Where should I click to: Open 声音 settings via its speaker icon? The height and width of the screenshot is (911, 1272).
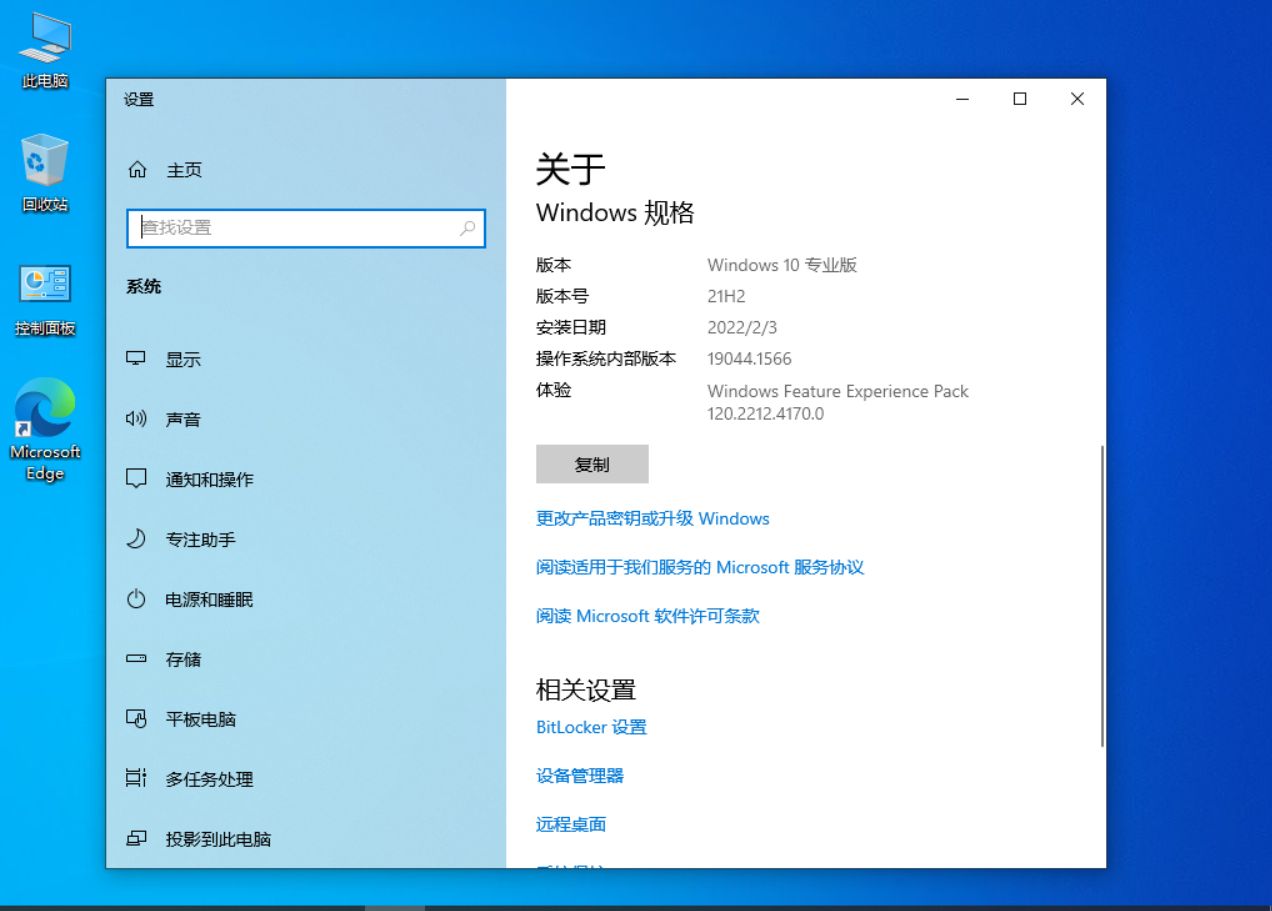[136, 419]
